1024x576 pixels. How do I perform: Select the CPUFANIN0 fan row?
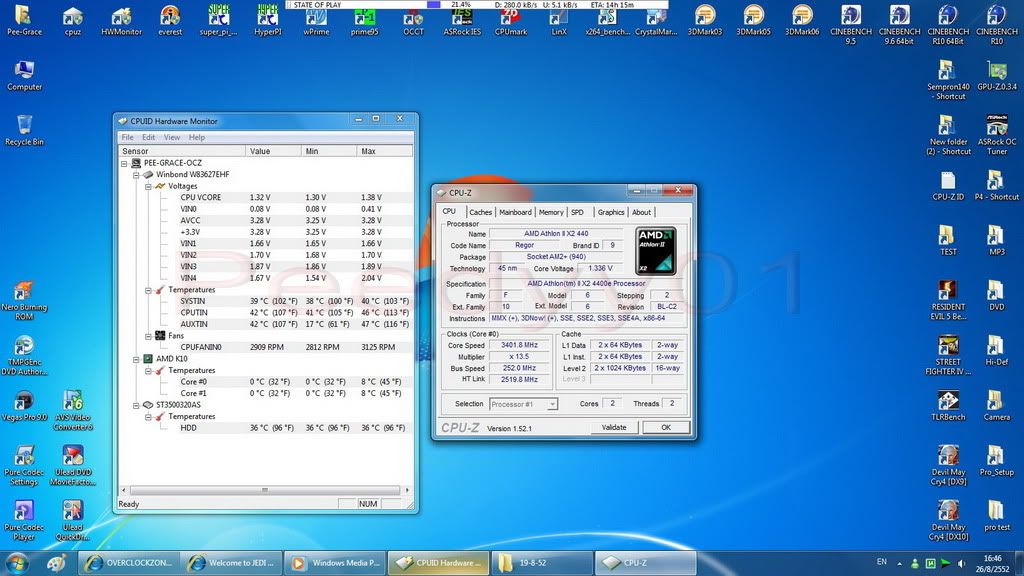(x=266, y=347)
